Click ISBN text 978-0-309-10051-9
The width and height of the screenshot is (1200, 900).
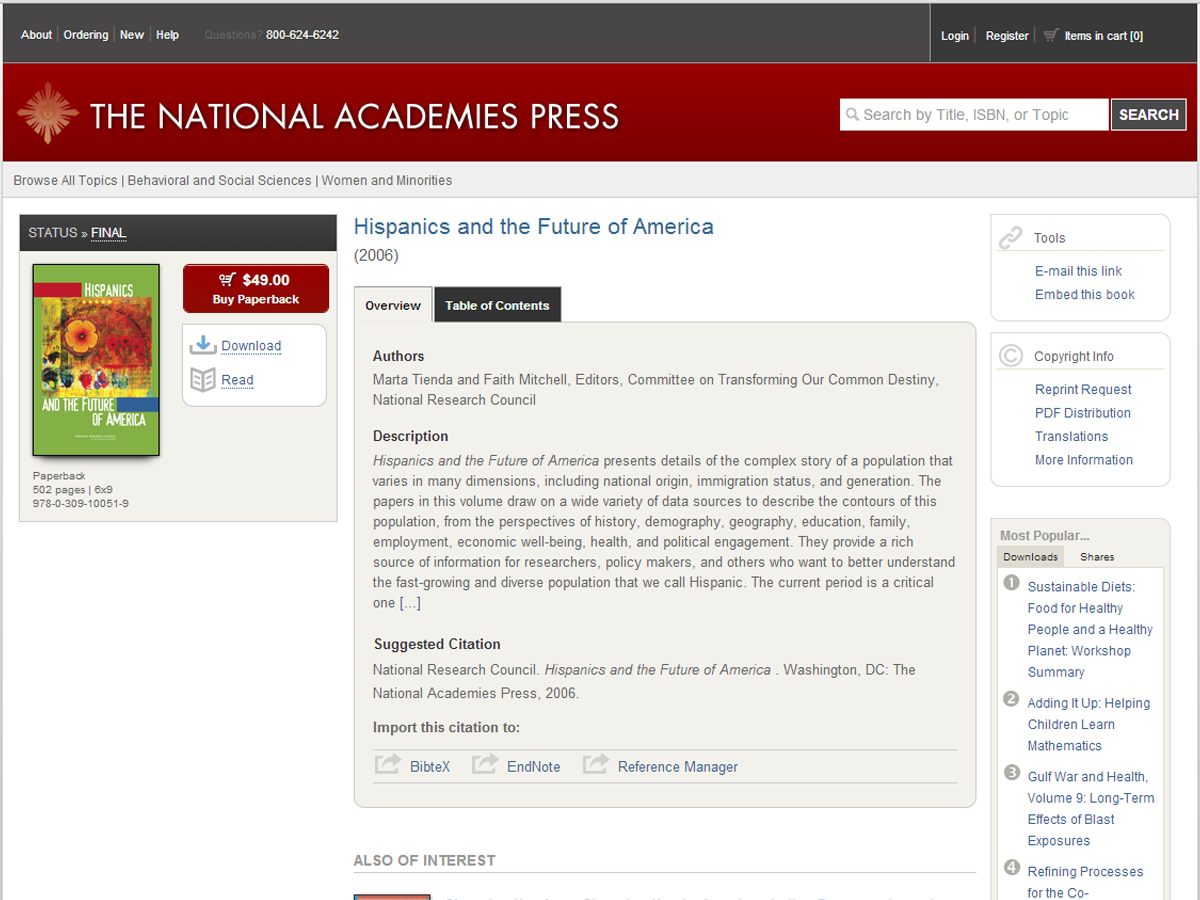coord(81,503)
